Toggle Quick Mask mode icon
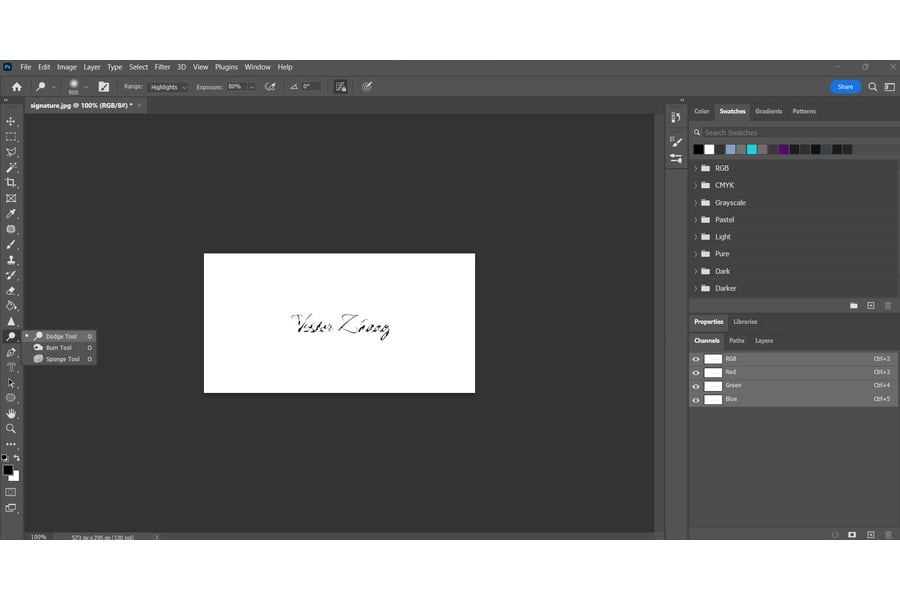900x600 pixels. click(x=11, y=492)
